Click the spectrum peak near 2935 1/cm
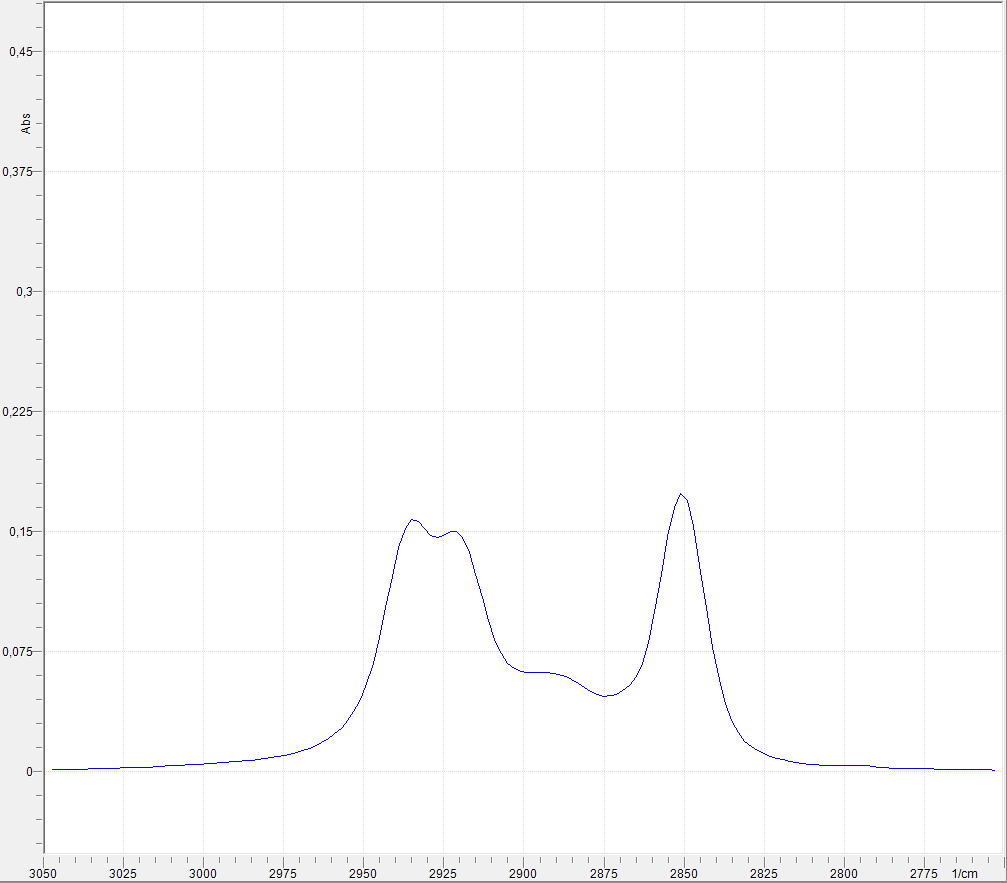This screenshot has width=1007, height=883. pos(412,519)
